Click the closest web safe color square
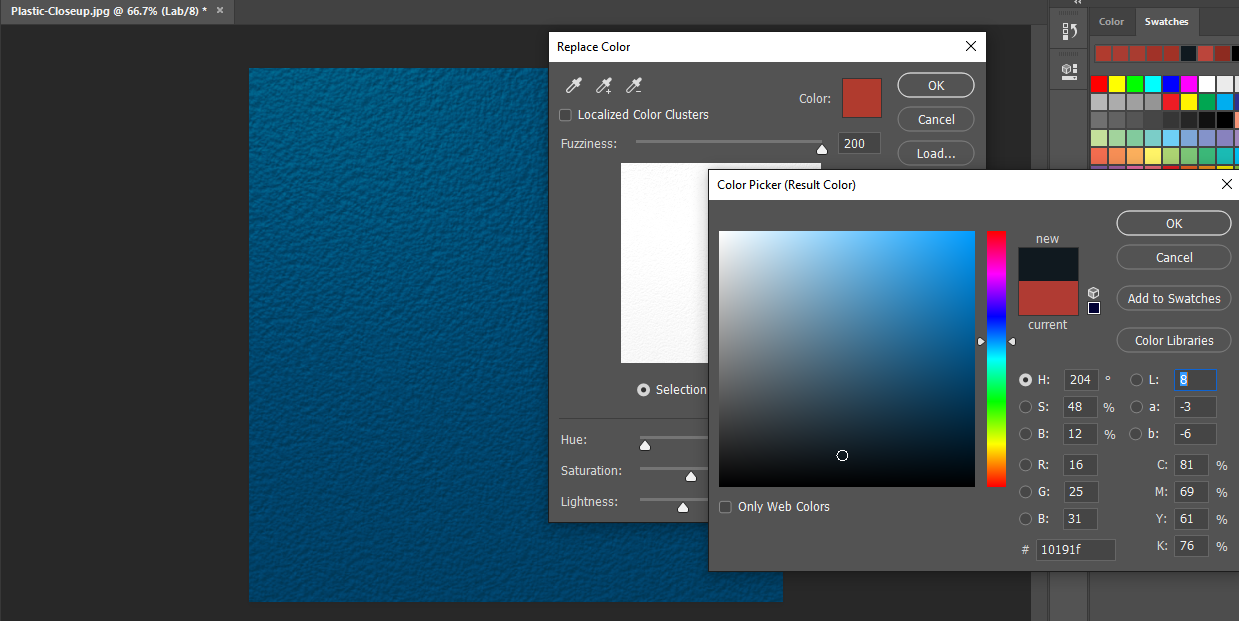Screen dimensions: 1239x621 (x=1094, y=308)
